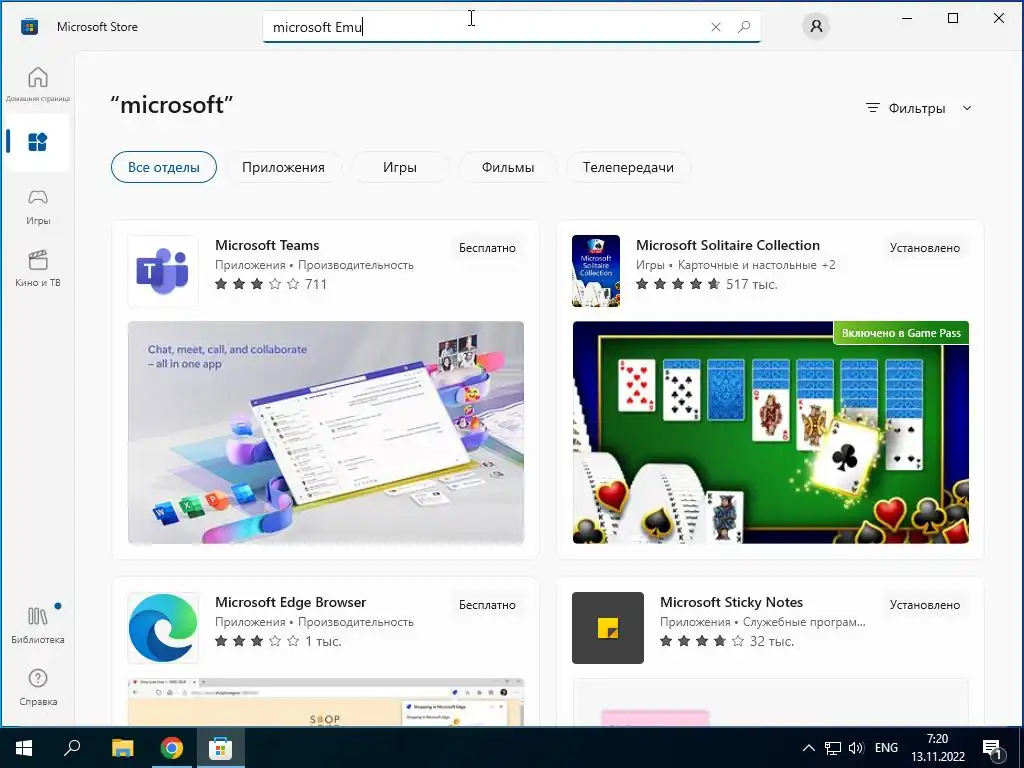
Task: Click 'Установлено' label for Solitaire Collection
Action: (x=925, y=248)
